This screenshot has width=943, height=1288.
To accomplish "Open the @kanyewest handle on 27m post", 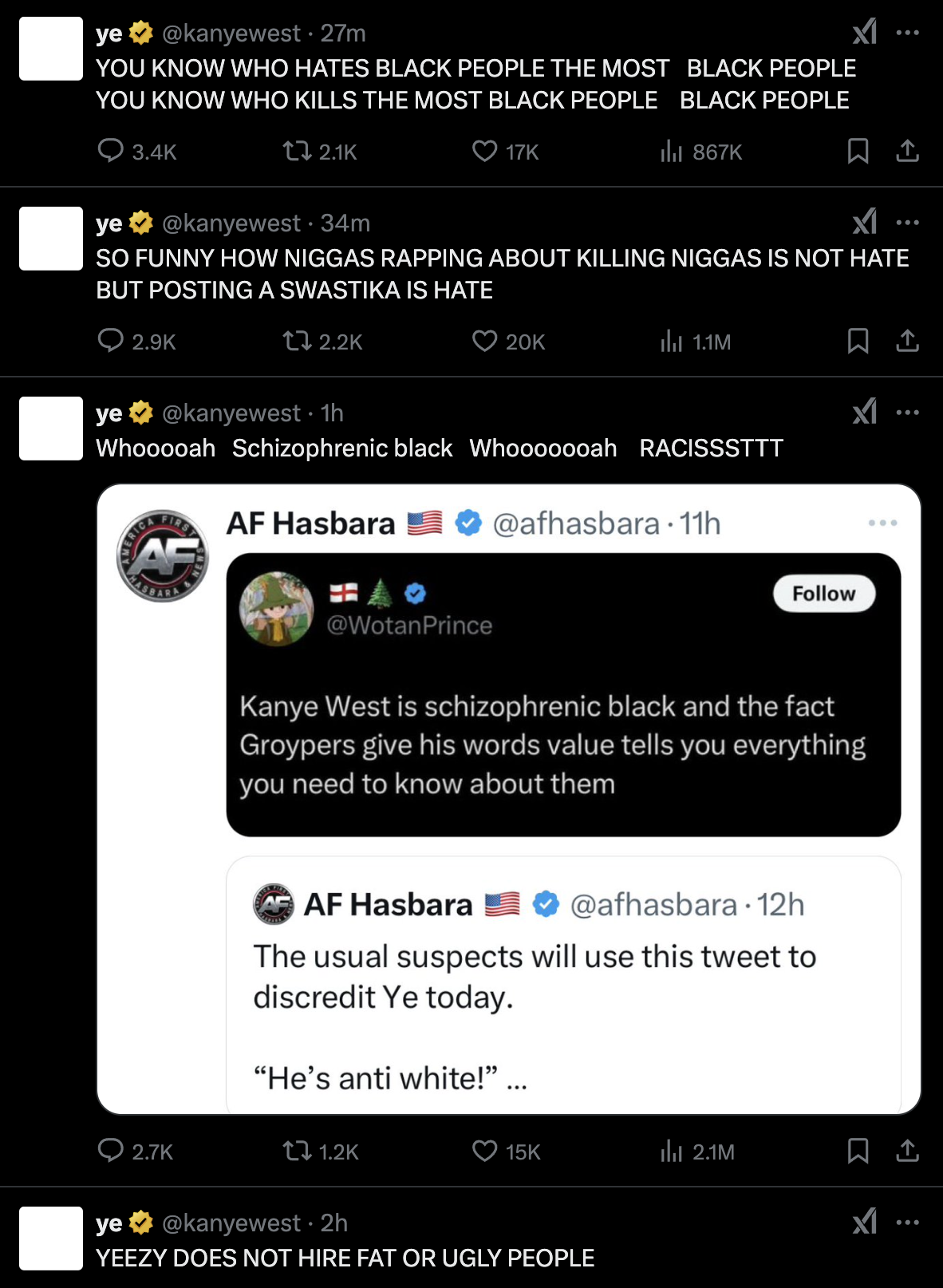I will [231, 34].
